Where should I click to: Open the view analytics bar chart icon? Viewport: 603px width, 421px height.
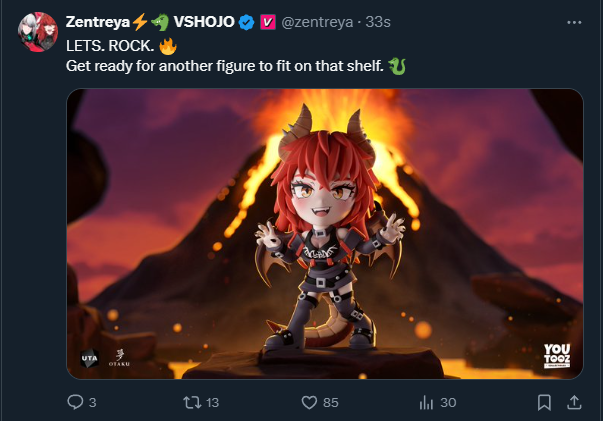pyautogui.click(x=426, y=402)
